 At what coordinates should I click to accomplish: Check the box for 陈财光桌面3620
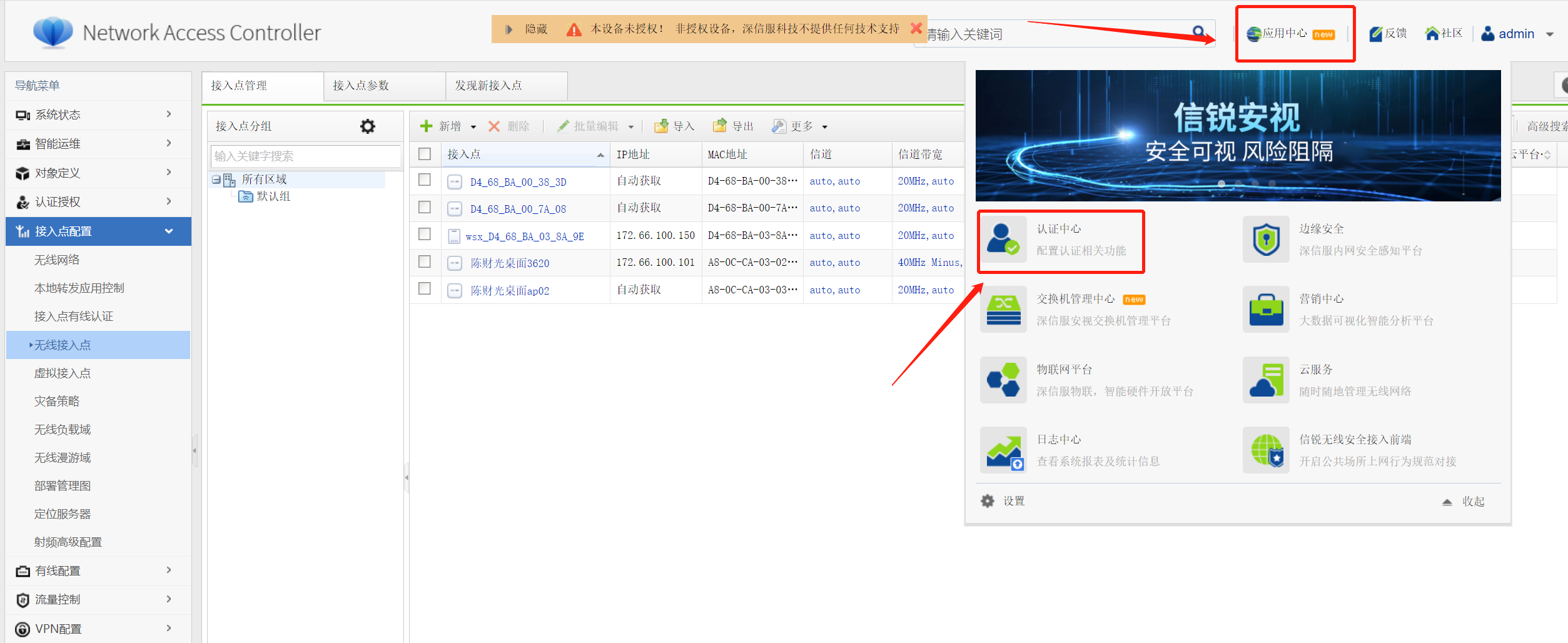[x=425, y=261]
